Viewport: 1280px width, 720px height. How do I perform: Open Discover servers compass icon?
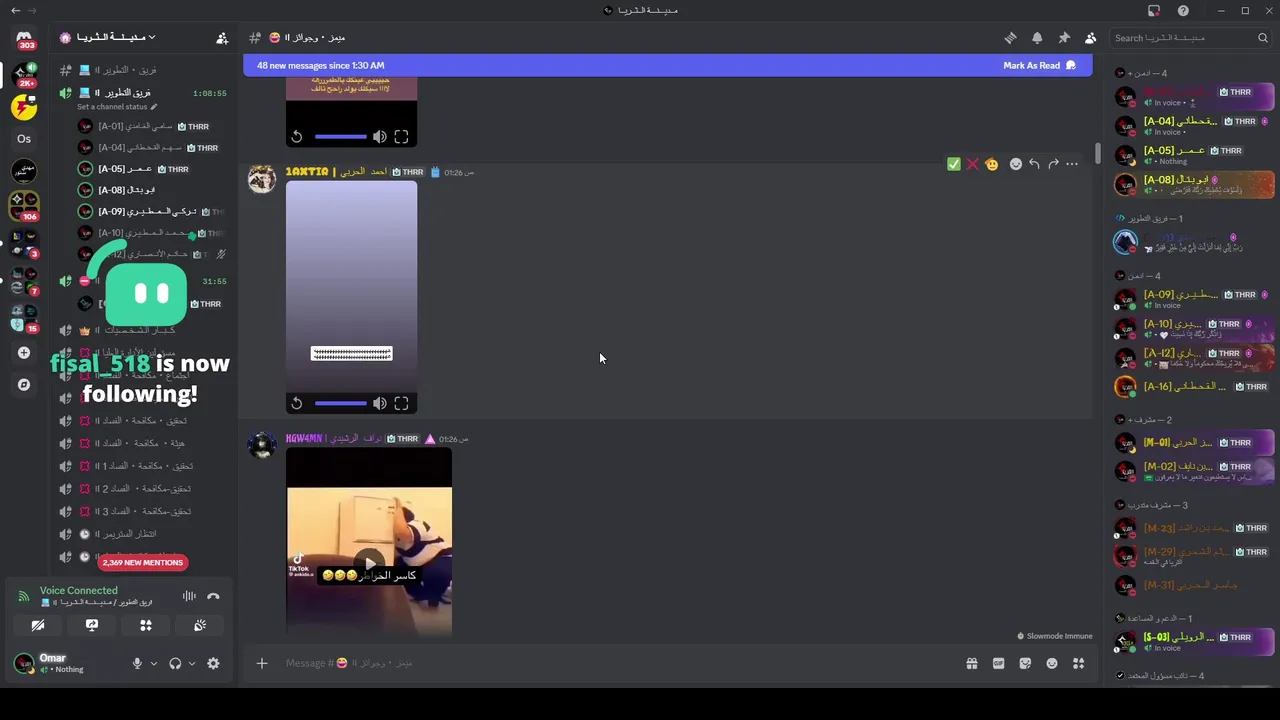click(24, 385)
